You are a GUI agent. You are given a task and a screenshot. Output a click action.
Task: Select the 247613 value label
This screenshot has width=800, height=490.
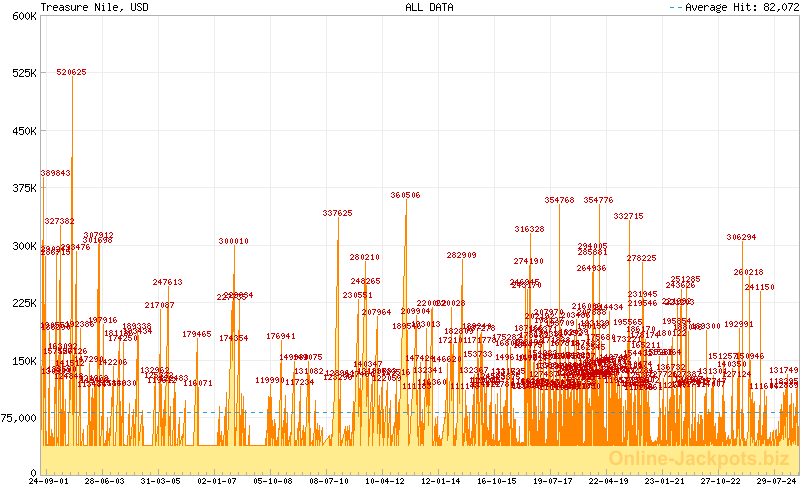(x=167, y=282)
